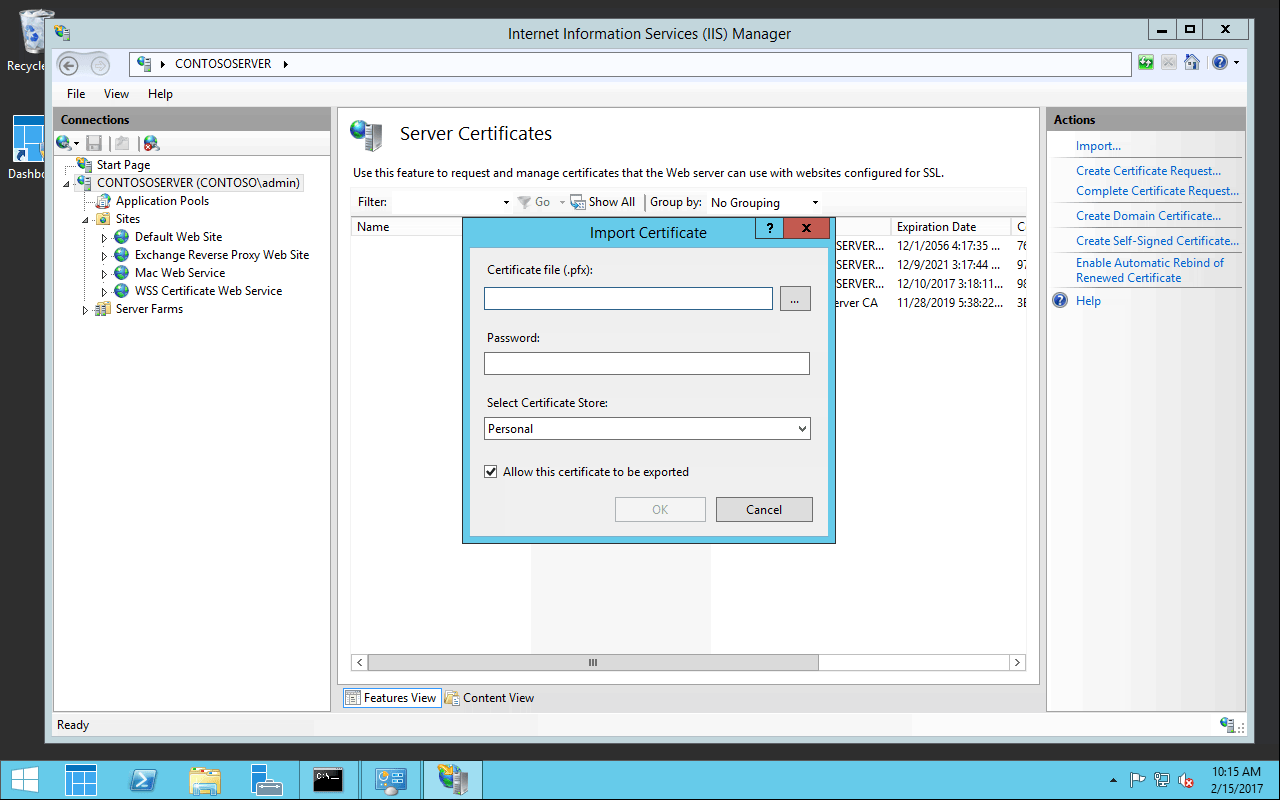Screen dimensions: 1280x800
Task: Click the browse (...) button for certificate file
Action: pyautogui.click(x=795, y=299)
